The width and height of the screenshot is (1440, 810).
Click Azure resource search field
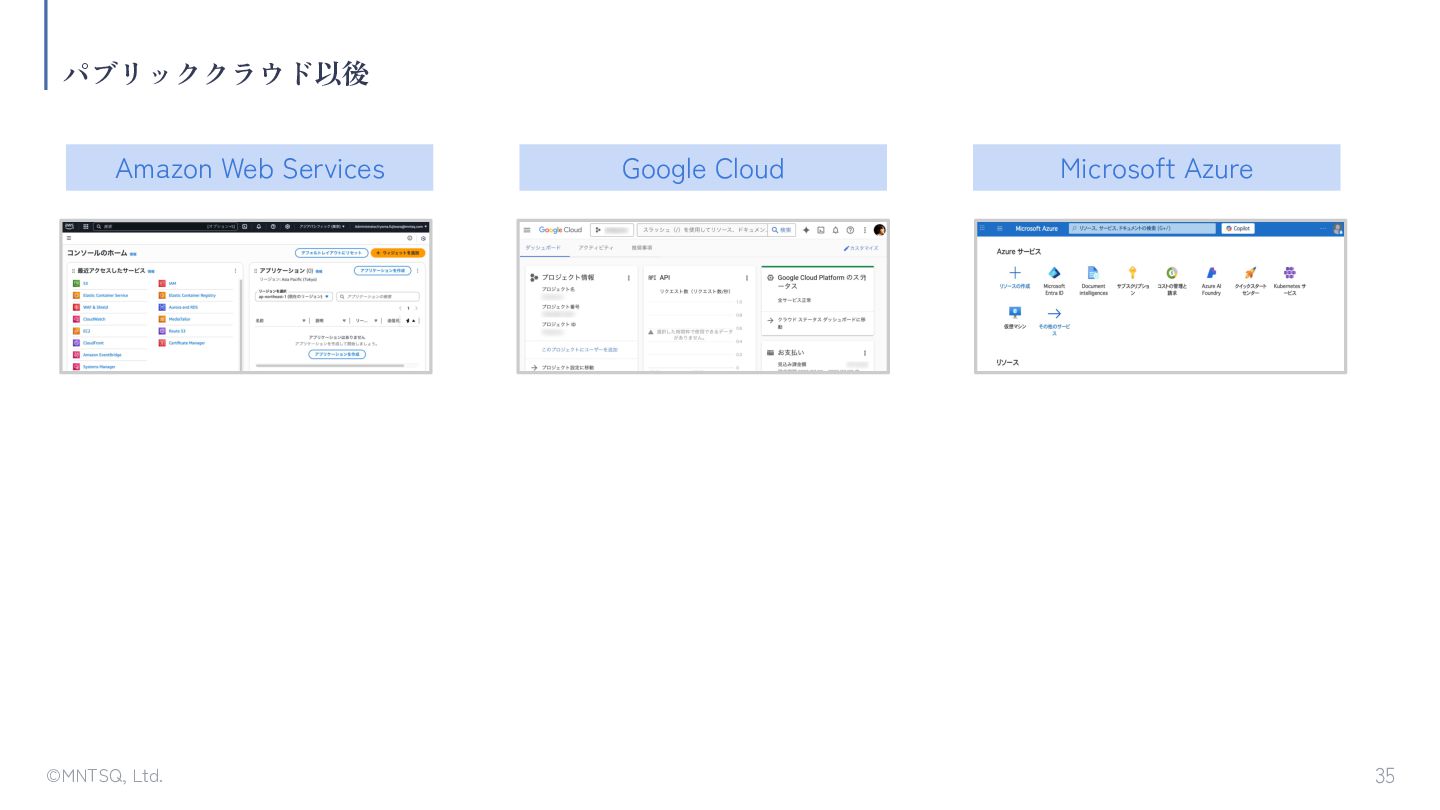1142,229
